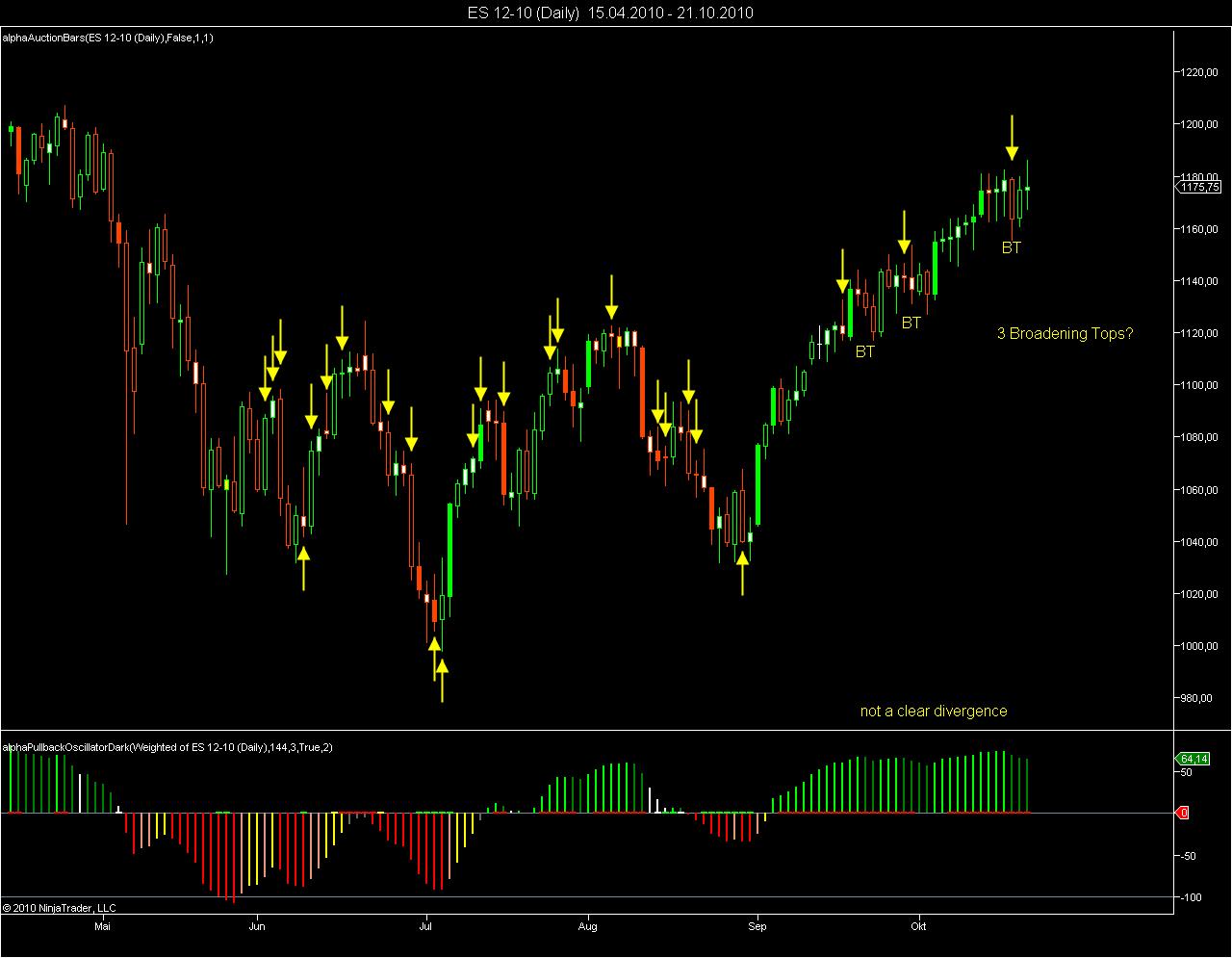The width and height of the screenshot is (1232, 958).
Task: Click the Jun label on time axis
Action: tap(257, 927)
